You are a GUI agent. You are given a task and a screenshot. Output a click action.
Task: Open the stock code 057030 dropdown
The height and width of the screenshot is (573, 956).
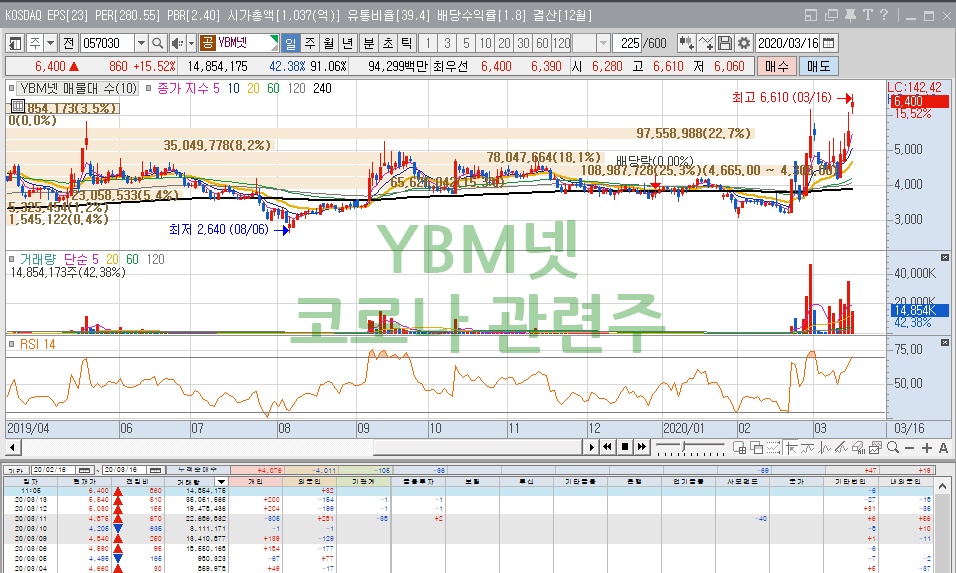click(141, 43)
